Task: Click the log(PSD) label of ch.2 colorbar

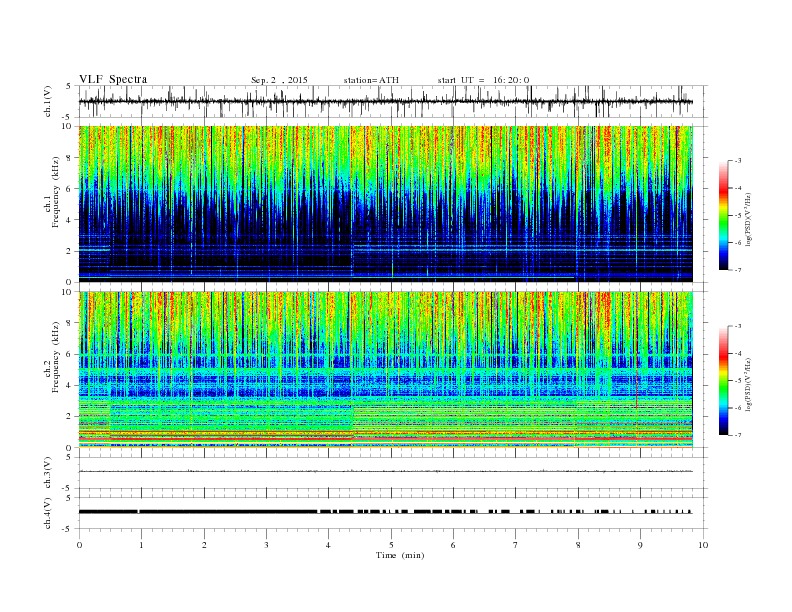Action: pyautogui.click(x=749, y=385)
